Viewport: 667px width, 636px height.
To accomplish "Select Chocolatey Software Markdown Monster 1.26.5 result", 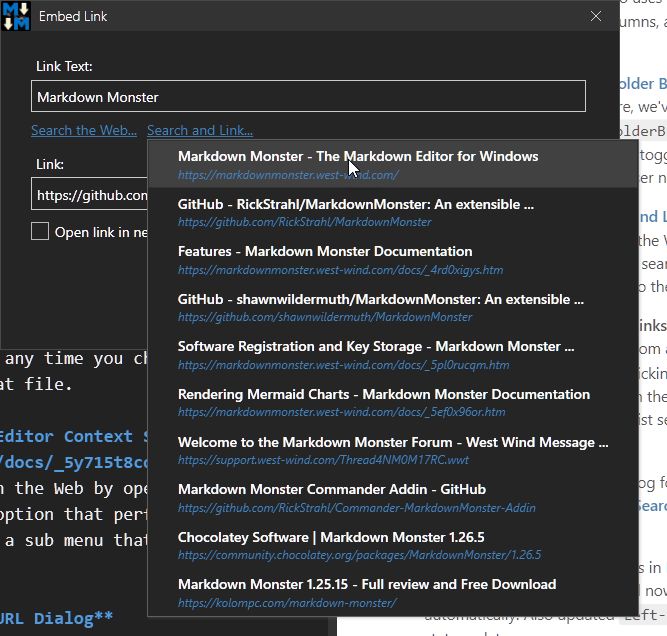I will [x=393, y=545].
